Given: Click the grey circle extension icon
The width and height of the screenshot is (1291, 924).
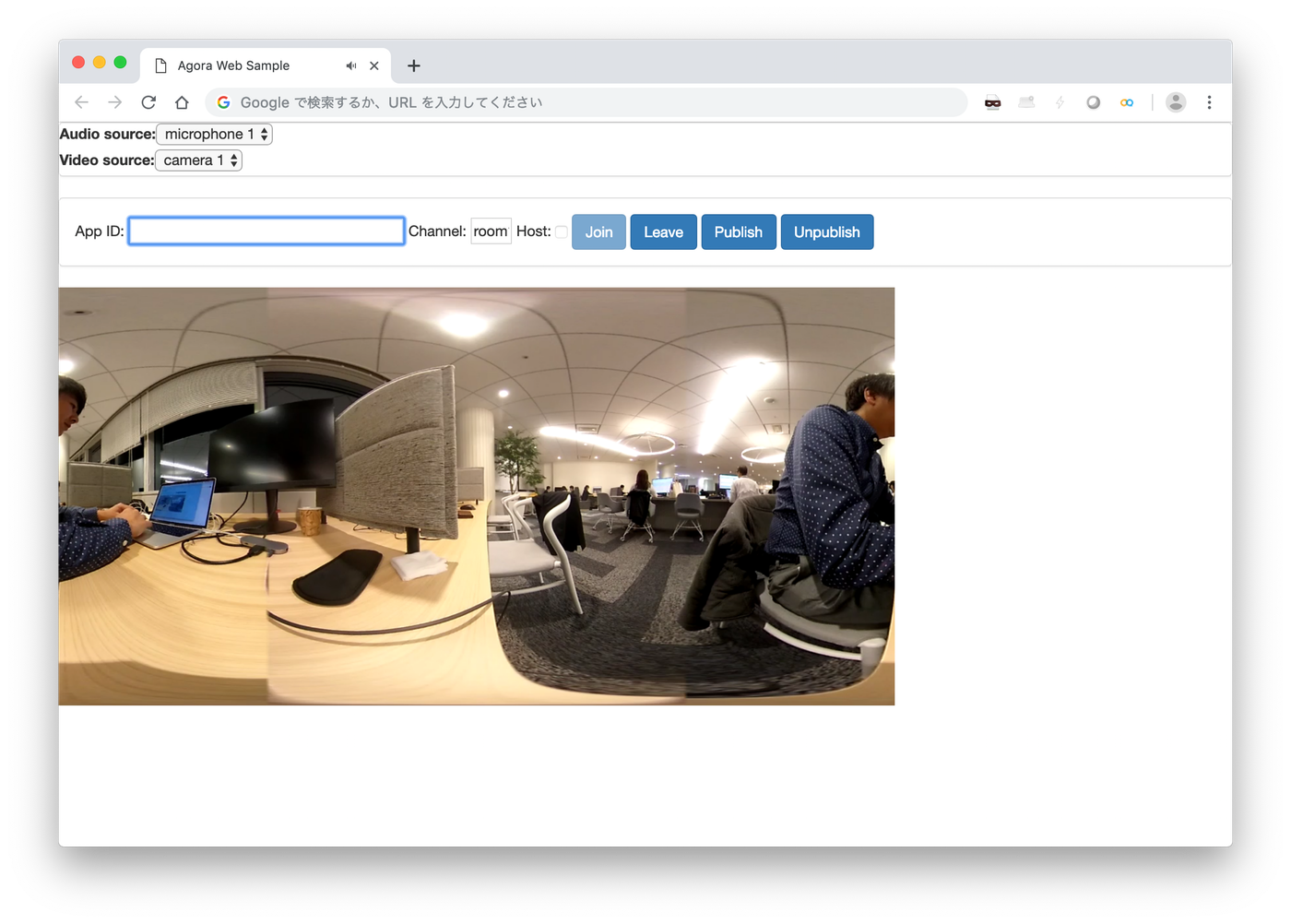Looking at the screenshot, I should click(1094, 102).
